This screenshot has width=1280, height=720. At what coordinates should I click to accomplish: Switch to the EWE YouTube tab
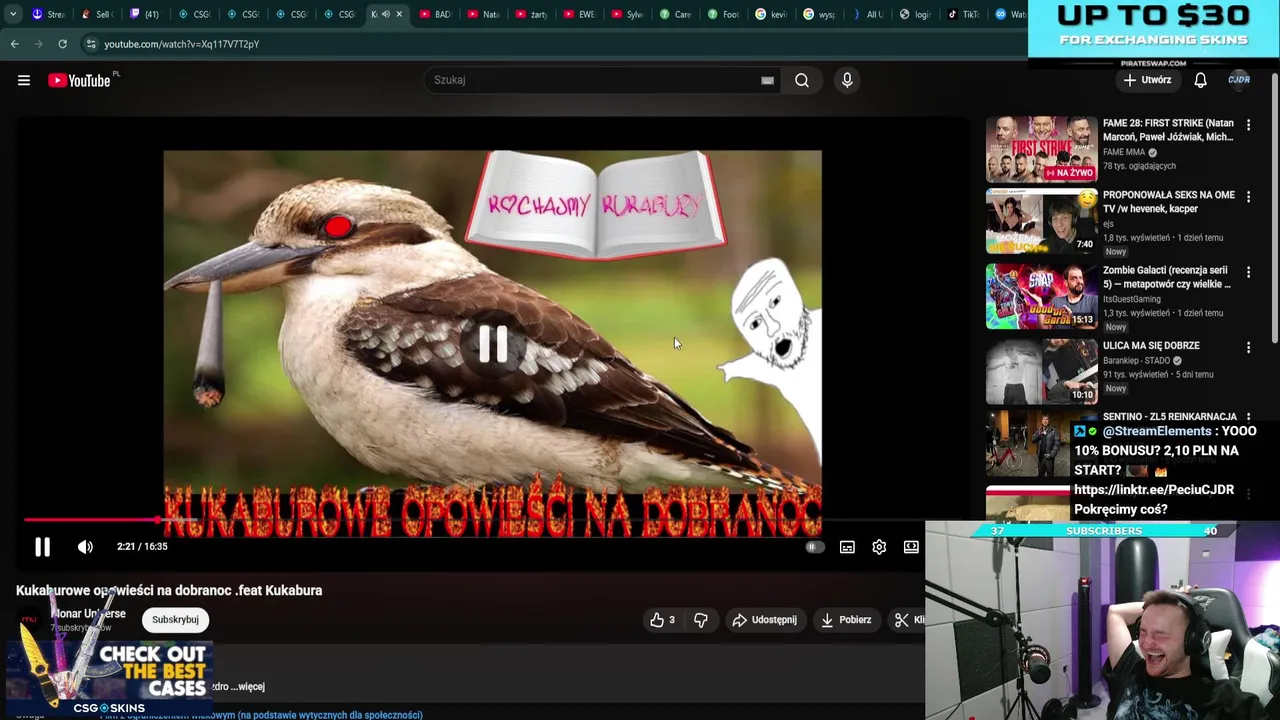(x=579, y=14)
